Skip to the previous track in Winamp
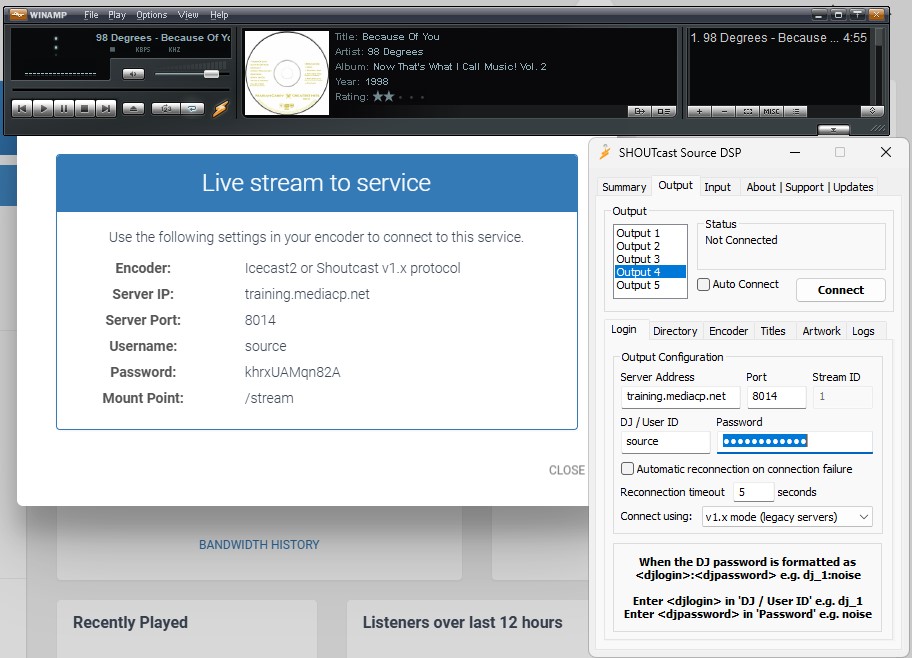The image size is (912, 658). [x=22, y=109]
